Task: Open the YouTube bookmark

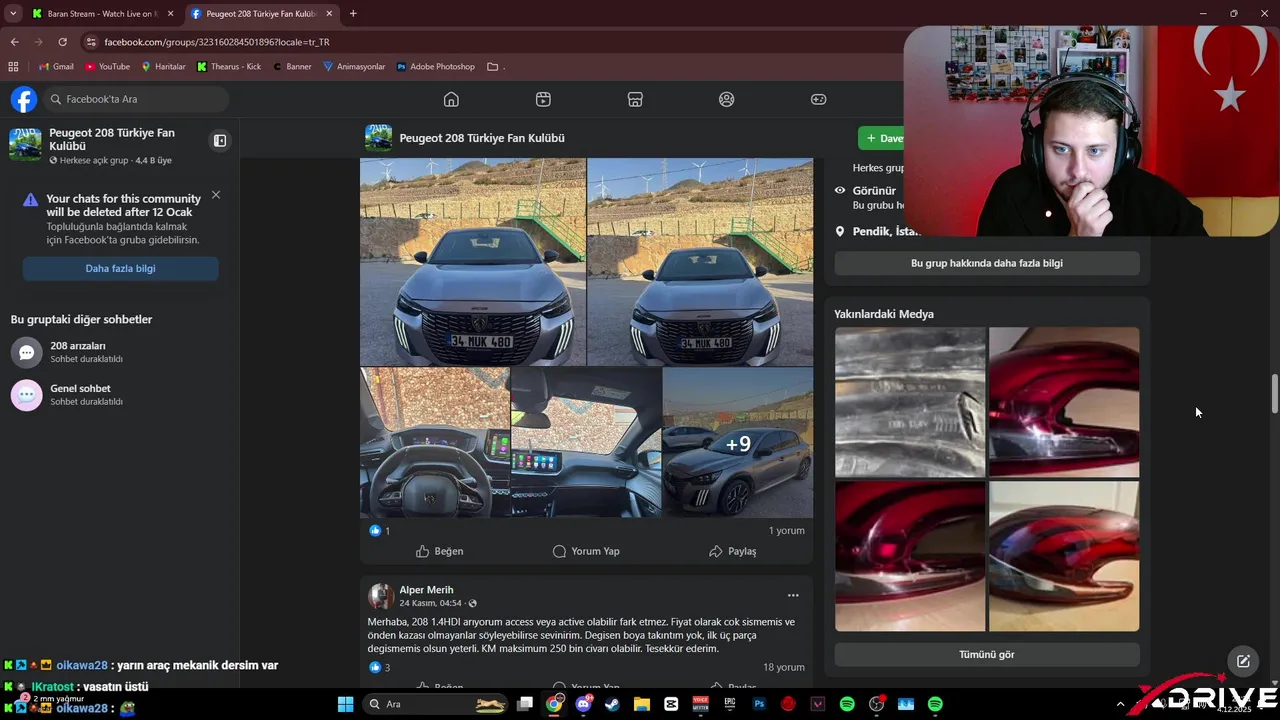Action: (x=107, y=67)
